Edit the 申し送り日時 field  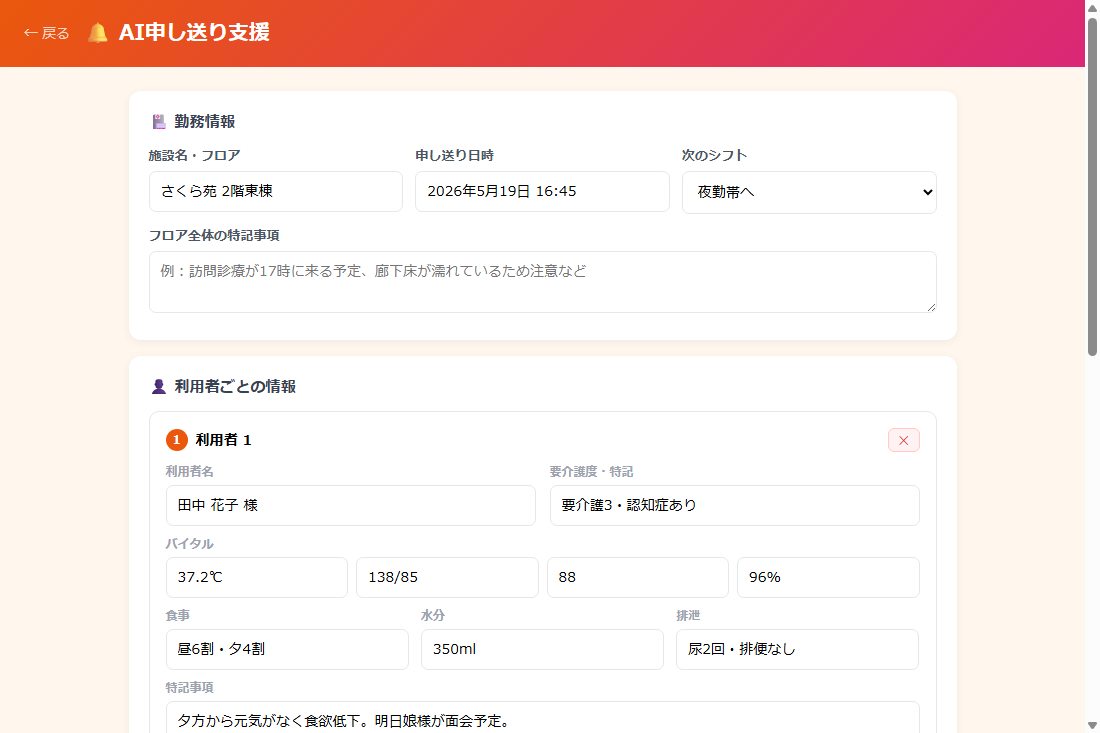coord(542,191)
